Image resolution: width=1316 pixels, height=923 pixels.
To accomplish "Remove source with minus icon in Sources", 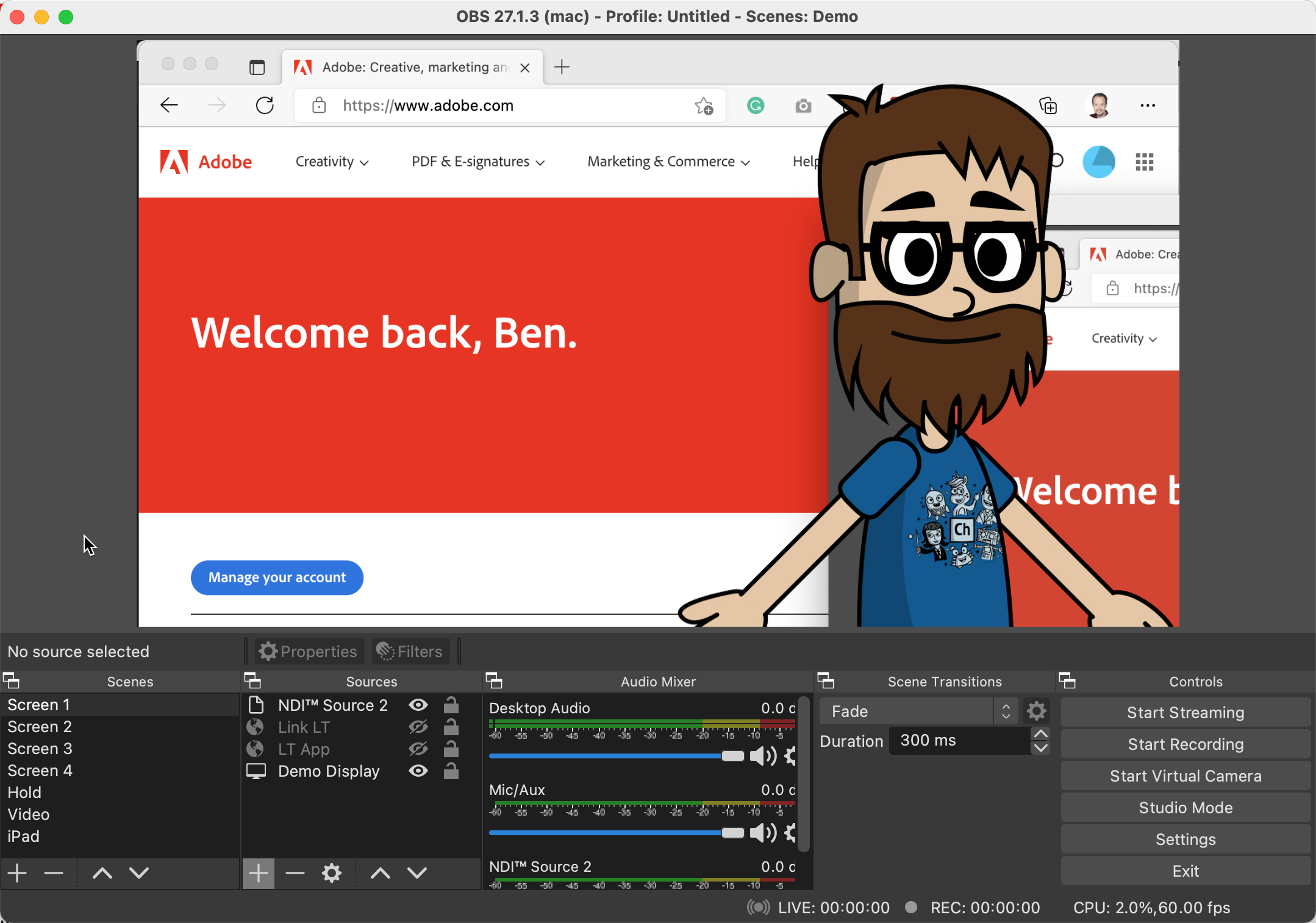I will [295, 873].
